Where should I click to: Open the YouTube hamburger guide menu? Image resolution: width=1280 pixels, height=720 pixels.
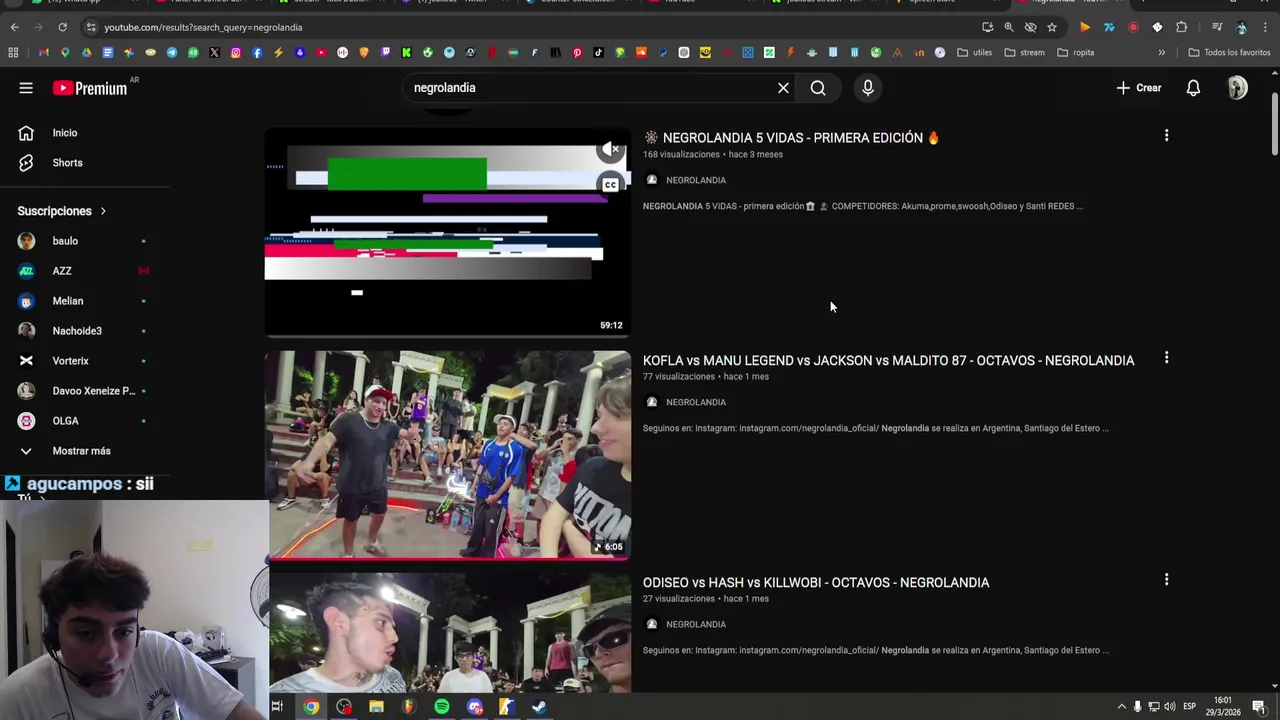26,88
